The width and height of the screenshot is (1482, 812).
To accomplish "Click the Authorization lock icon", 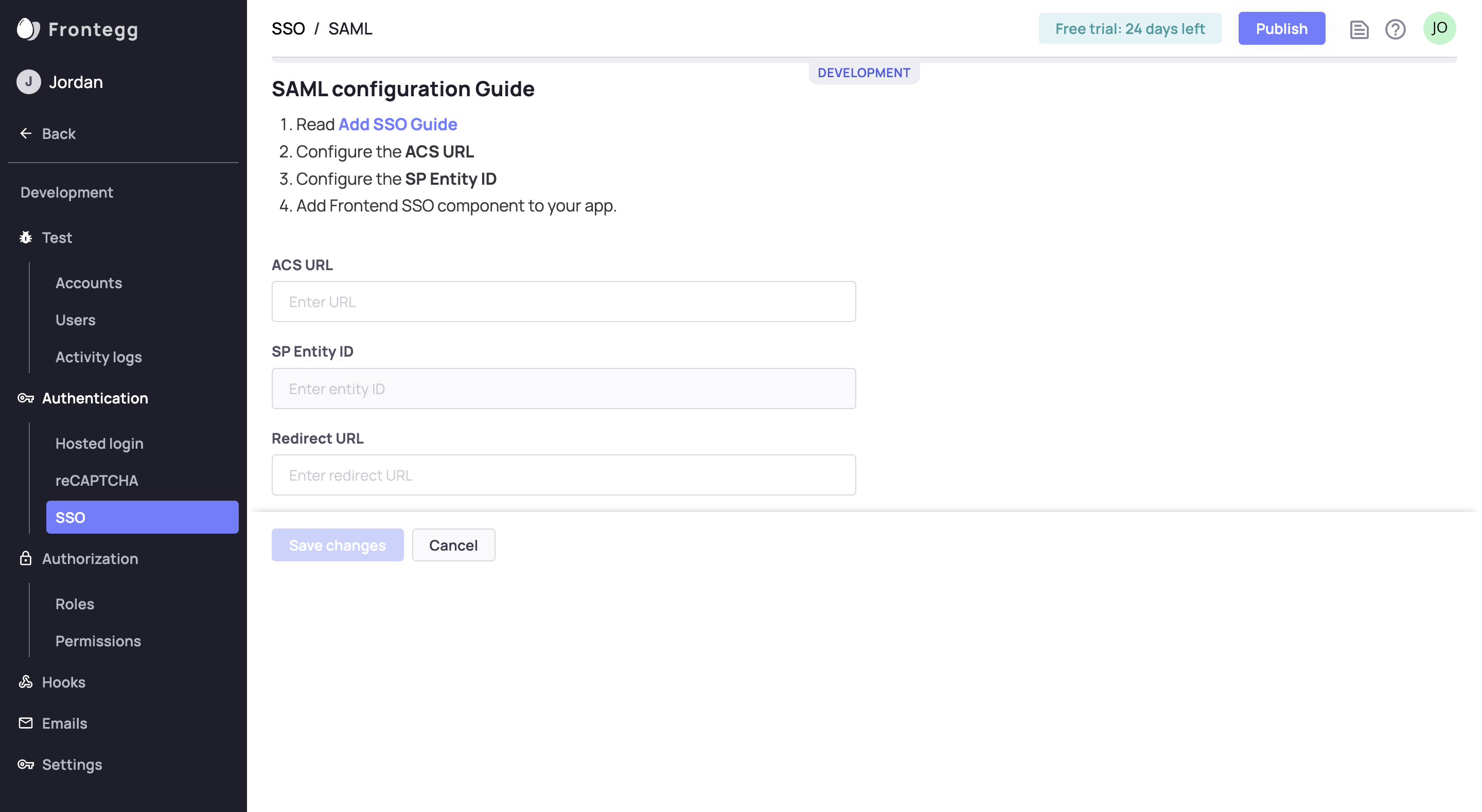I will [26, 559].
